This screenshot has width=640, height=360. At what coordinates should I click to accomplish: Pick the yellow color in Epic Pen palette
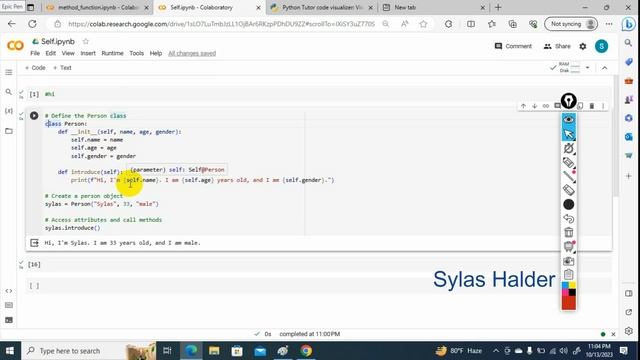[572, 285]
